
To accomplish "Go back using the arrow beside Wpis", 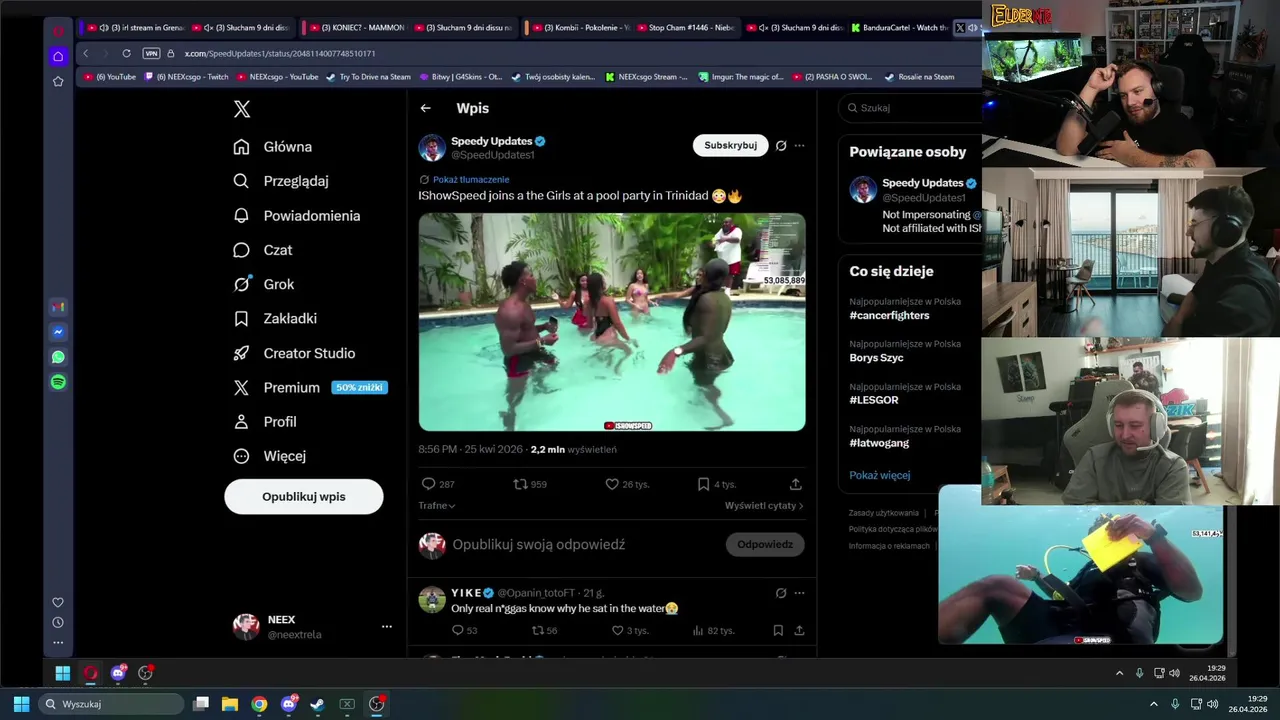I will (x=426, y=108).
